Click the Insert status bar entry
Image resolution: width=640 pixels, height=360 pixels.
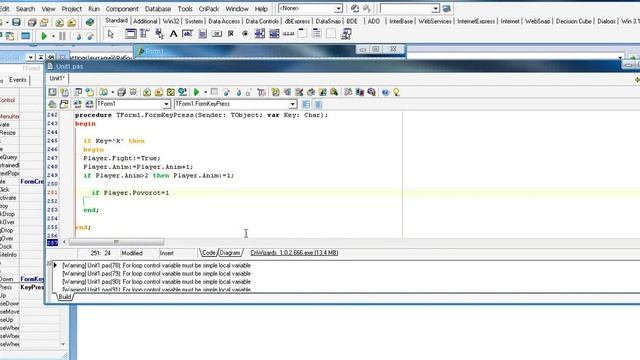pyautogui.click(x=167, y=253)
